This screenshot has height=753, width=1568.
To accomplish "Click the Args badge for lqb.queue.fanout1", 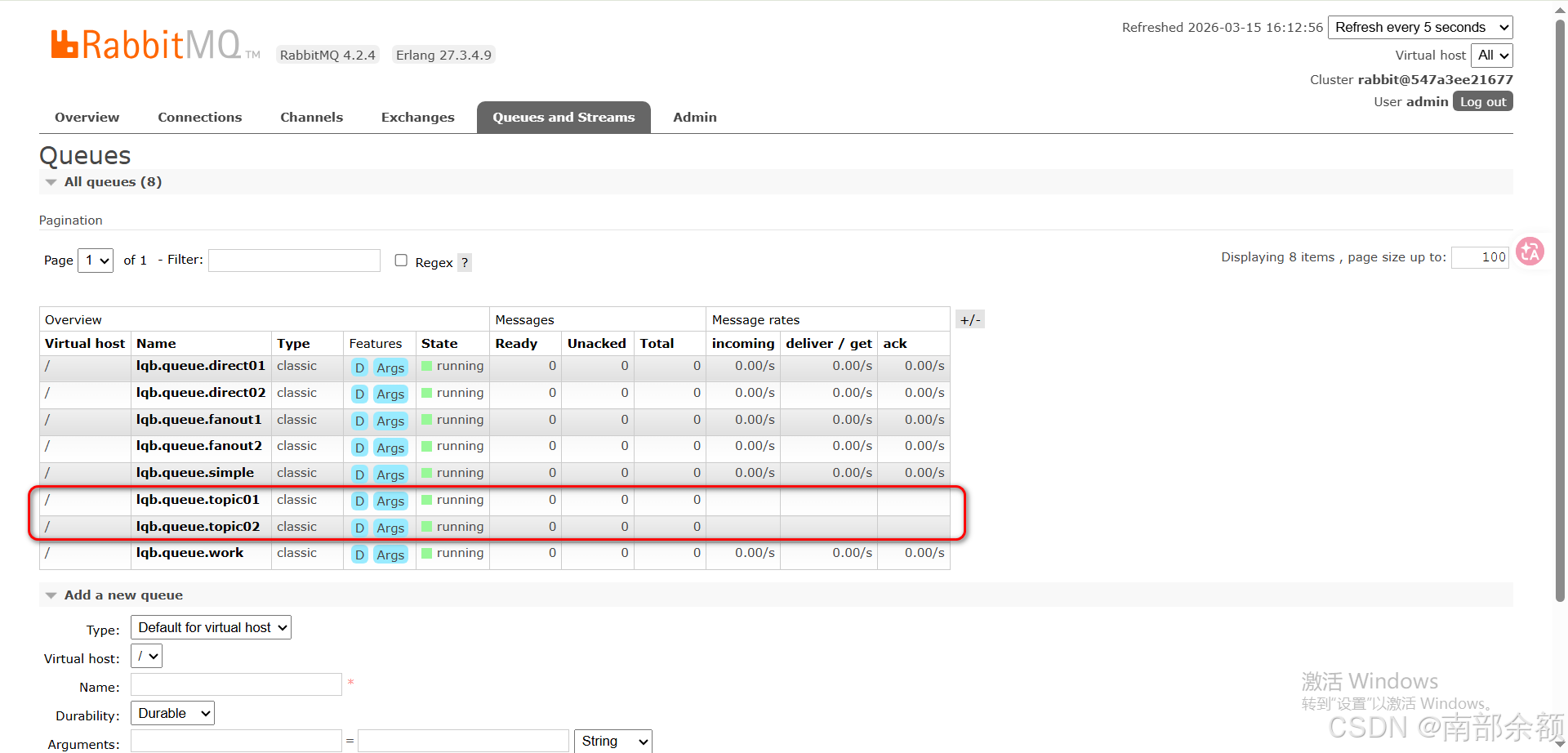I will [390, 421].
